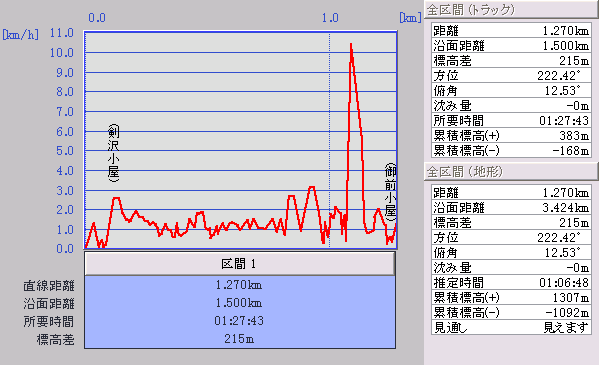
Task: Click the highest speed peak on red graph
Action: coord(351,45)
